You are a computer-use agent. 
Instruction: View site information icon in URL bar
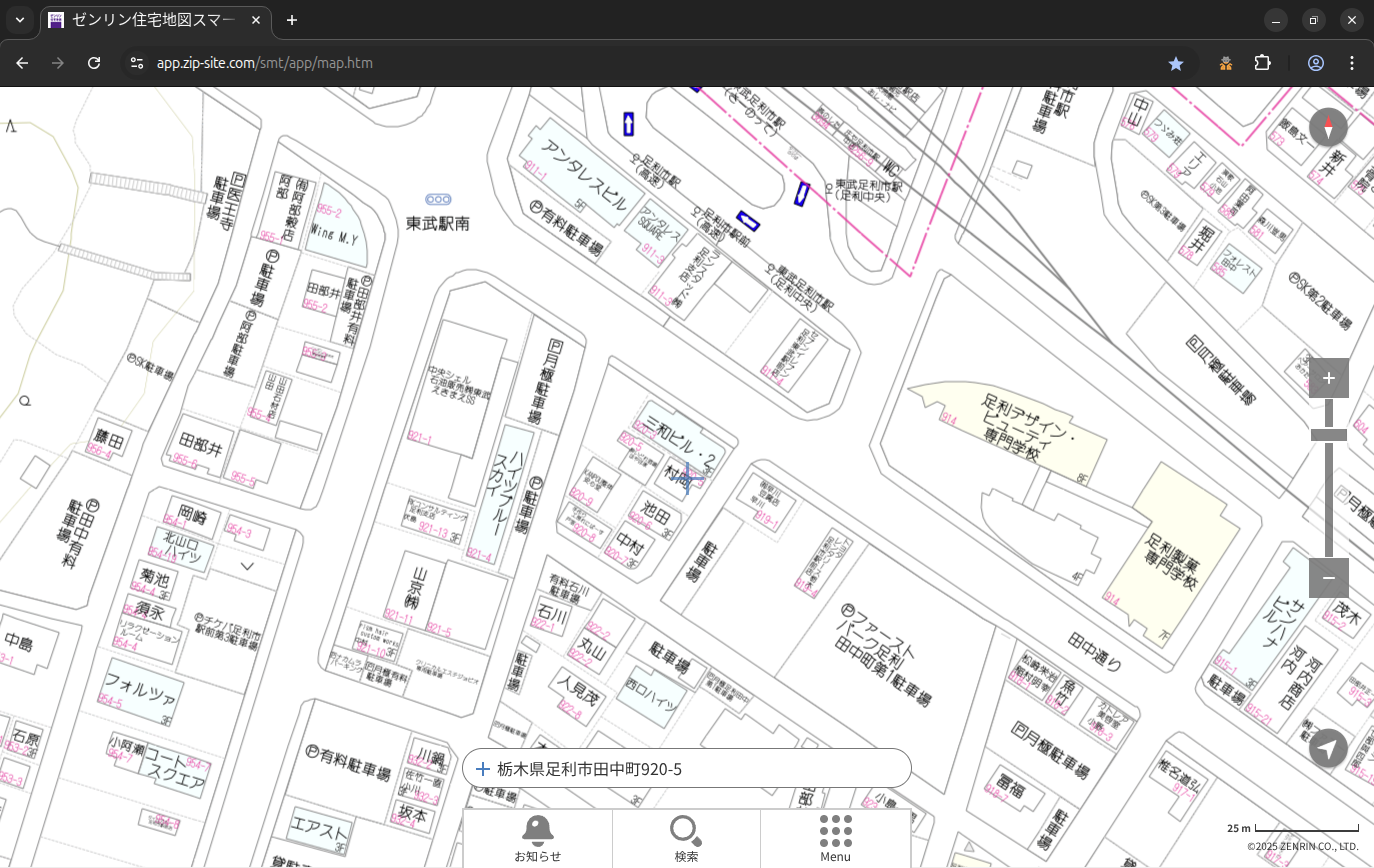(x=137, y=63)
